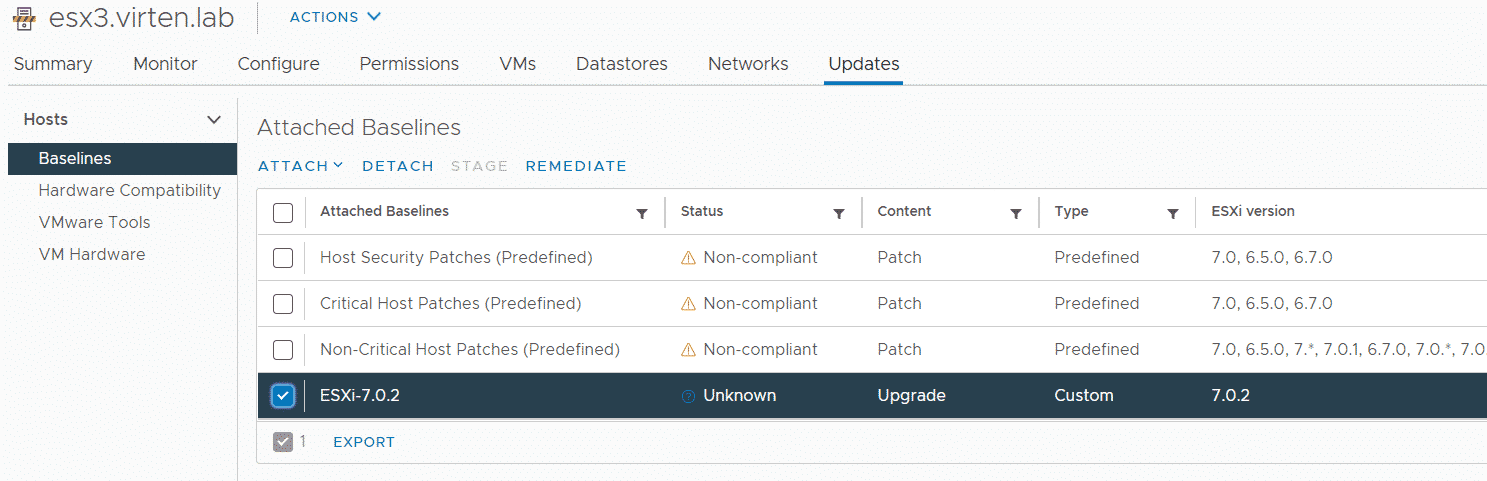
Task: Open the Datastores tab
Action: (x=622, y=64)
